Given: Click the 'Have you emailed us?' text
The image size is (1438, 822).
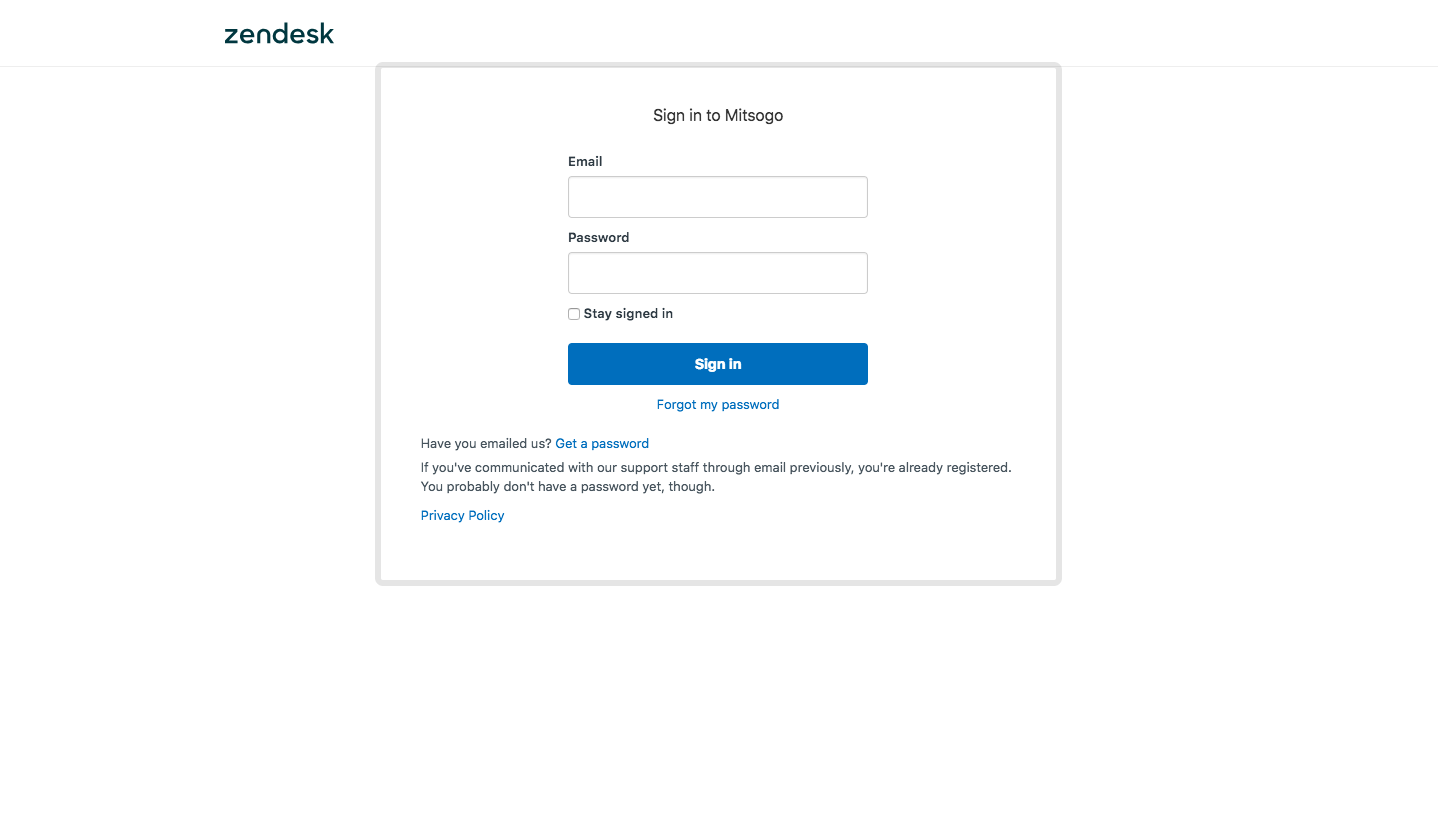Looking at the screenshot, I should click(x=486, y=444).
